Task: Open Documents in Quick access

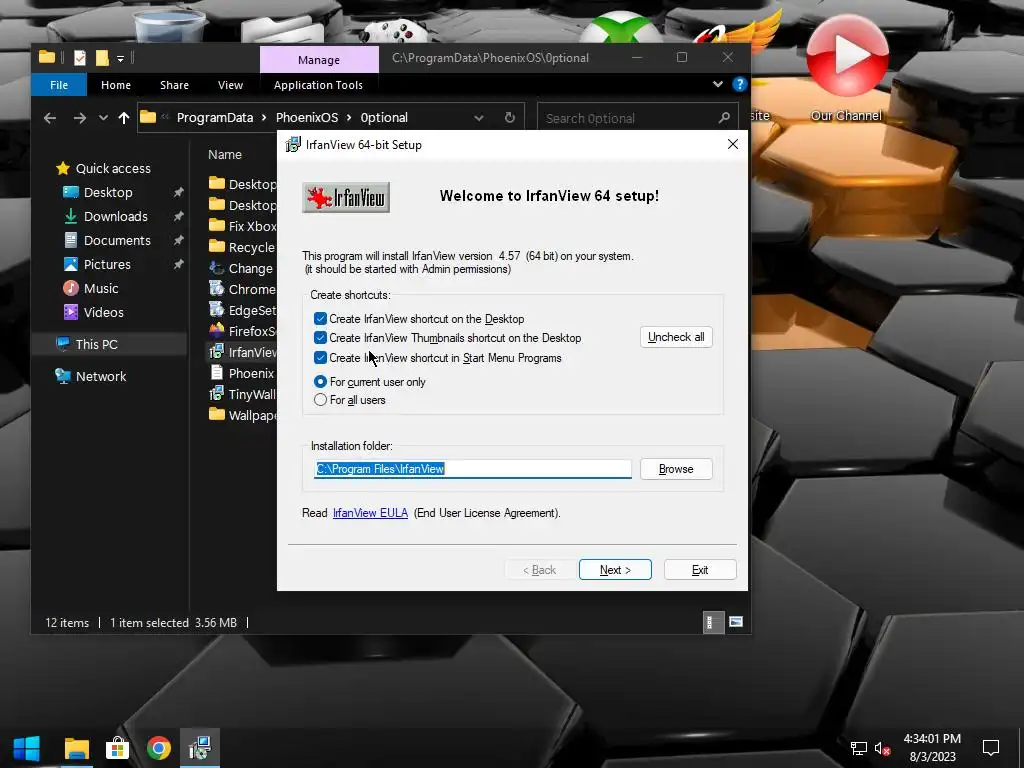Action: [117, 240]
